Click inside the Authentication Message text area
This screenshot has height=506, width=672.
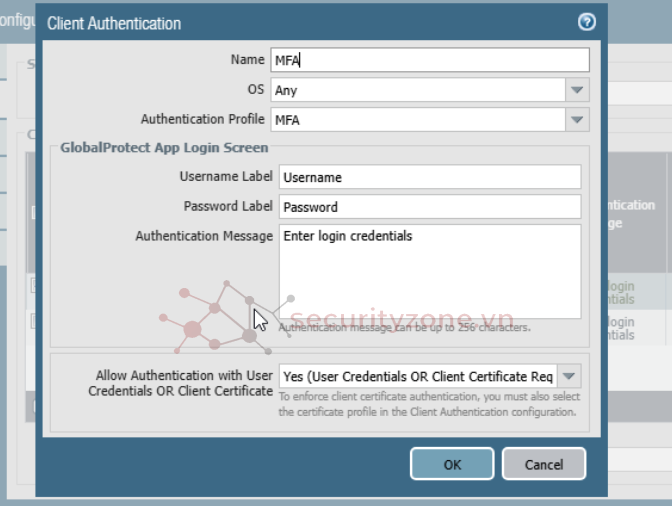[429, 271]
